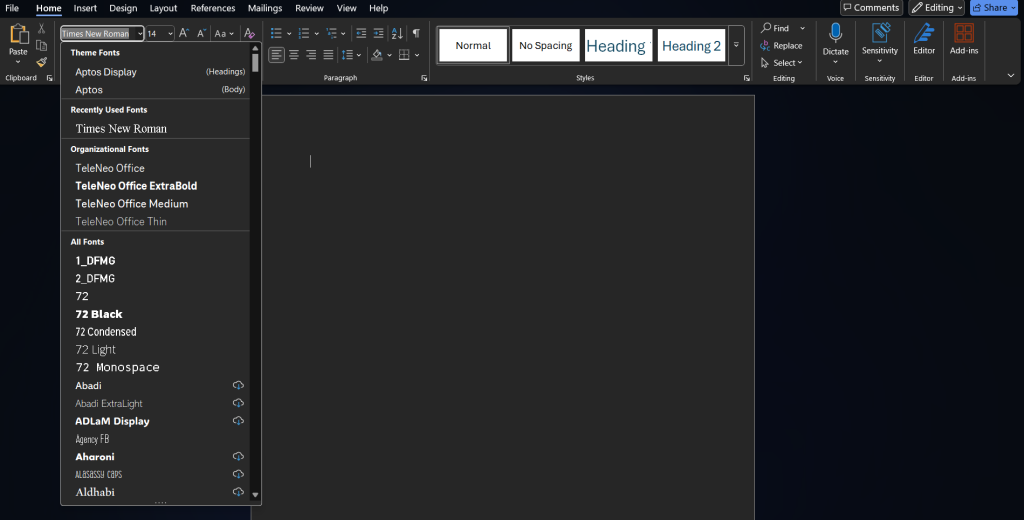Click the Increase Font Size icon
The width and height of the screenshot is (1024, 520).
tap(184, 33)
